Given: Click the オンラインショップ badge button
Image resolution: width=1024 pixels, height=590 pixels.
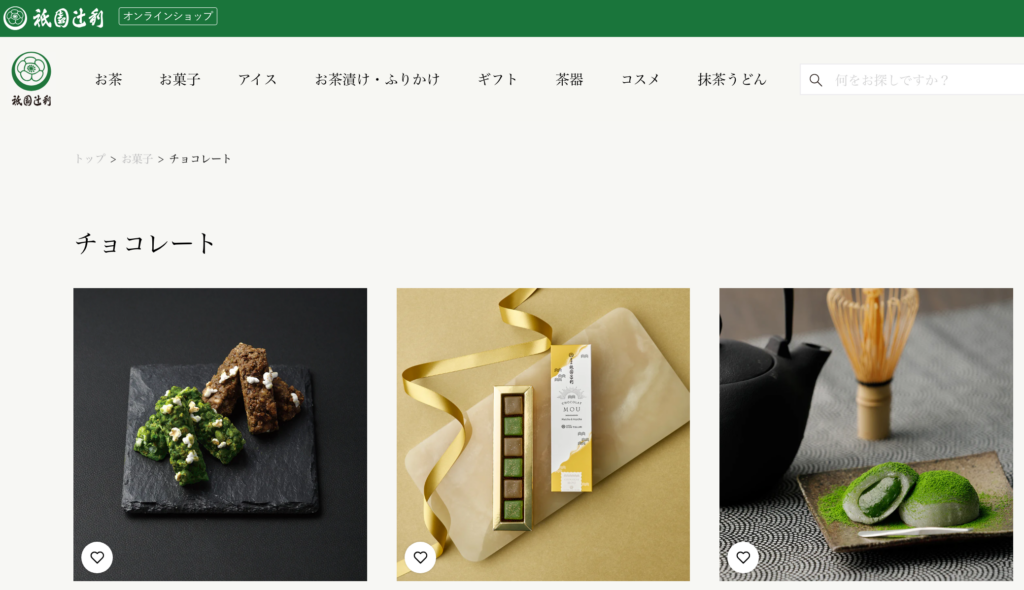Looking at the screenshot, I should [168, 16].
